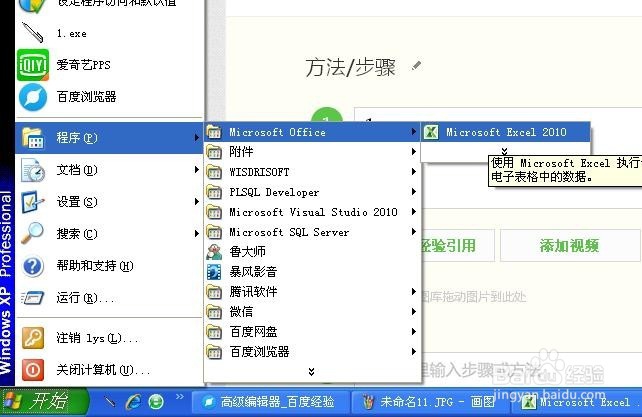Click the 暴风影音 player icon
Viewport: 642px width, 417px height.
pos(214,272)
